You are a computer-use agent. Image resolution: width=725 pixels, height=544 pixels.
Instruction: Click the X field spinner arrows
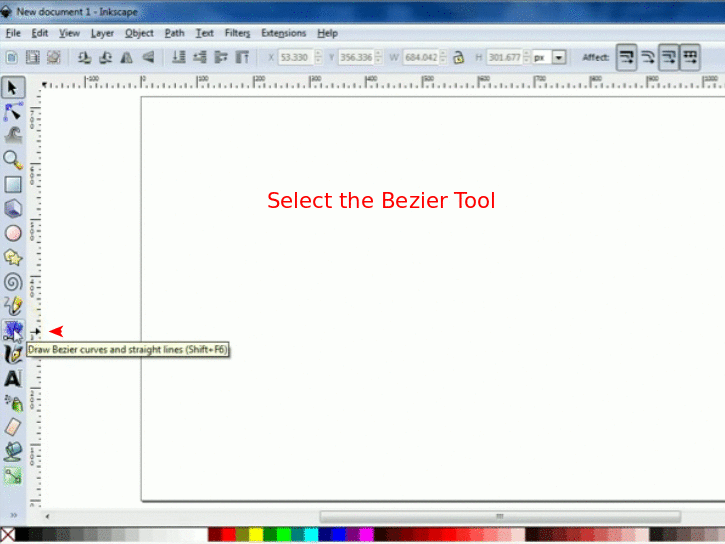318,57
